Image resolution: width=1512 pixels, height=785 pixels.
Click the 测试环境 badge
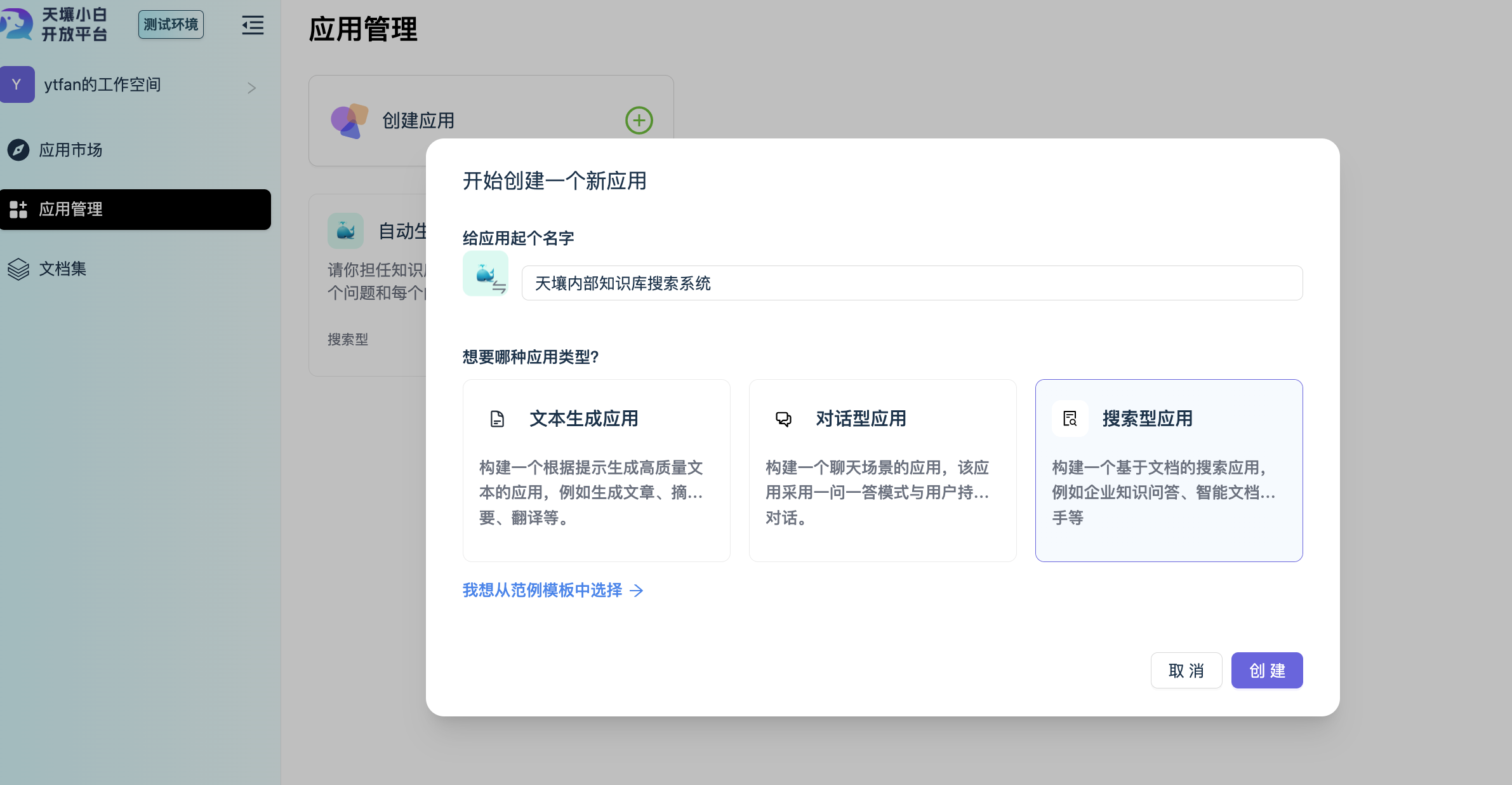[171, 25]
